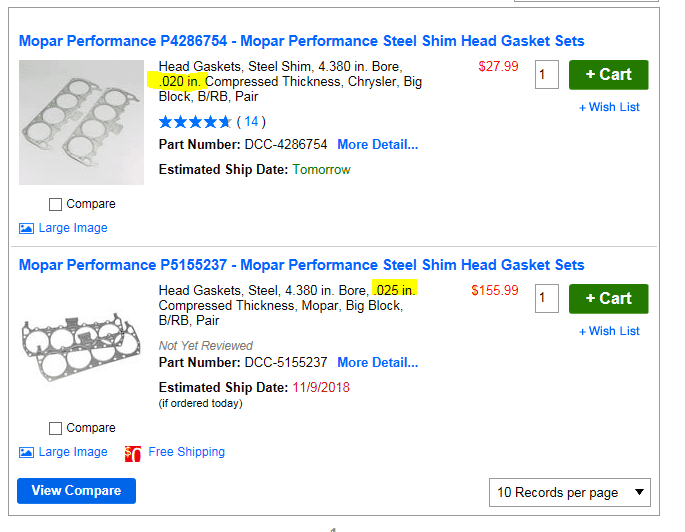Expand More Detail for DCC-4286754
Screen dimensions: 685x532
(377, 144)
